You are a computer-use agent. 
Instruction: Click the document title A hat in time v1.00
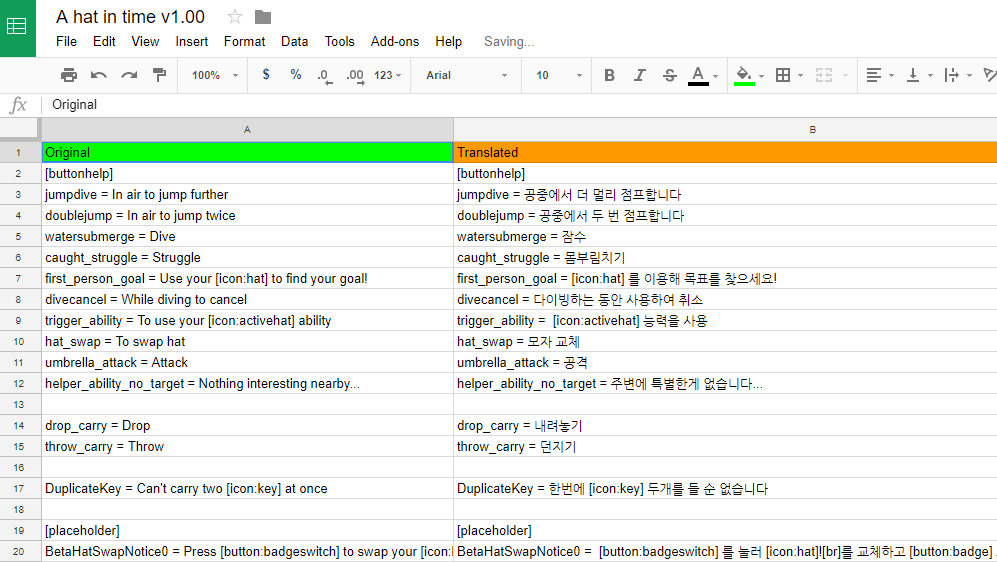click(130, 17)
